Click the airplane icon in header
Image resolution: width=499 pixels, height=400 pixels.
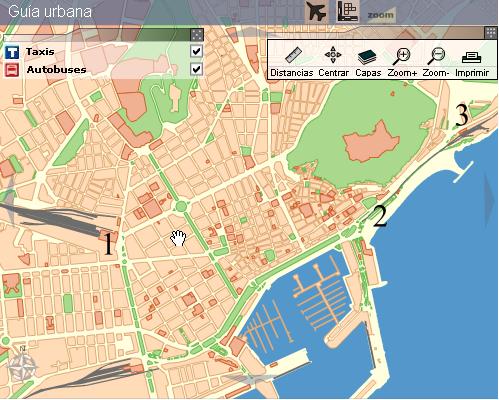(316, 12)
